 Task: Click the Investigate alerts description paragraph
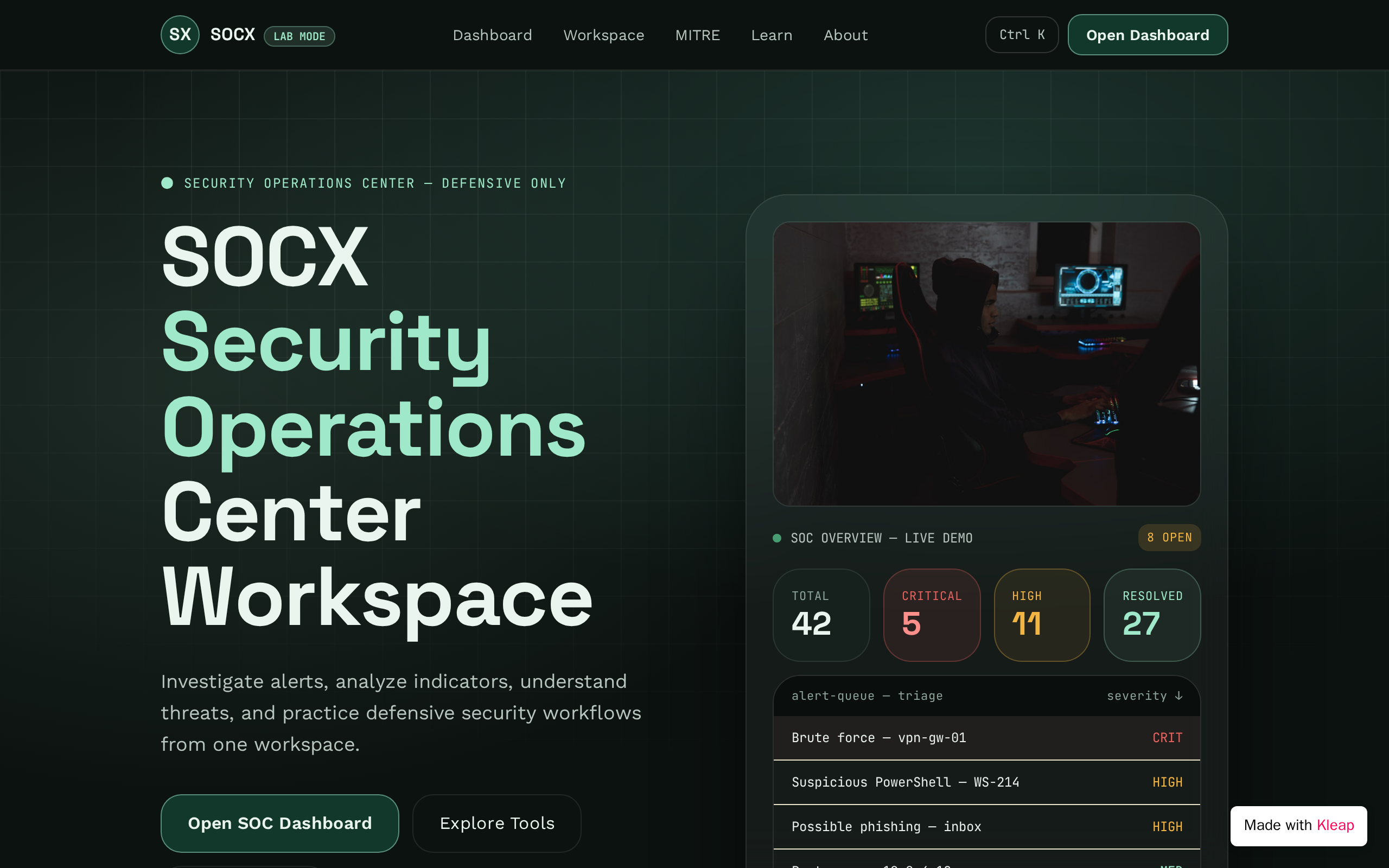tap(401, 712)
